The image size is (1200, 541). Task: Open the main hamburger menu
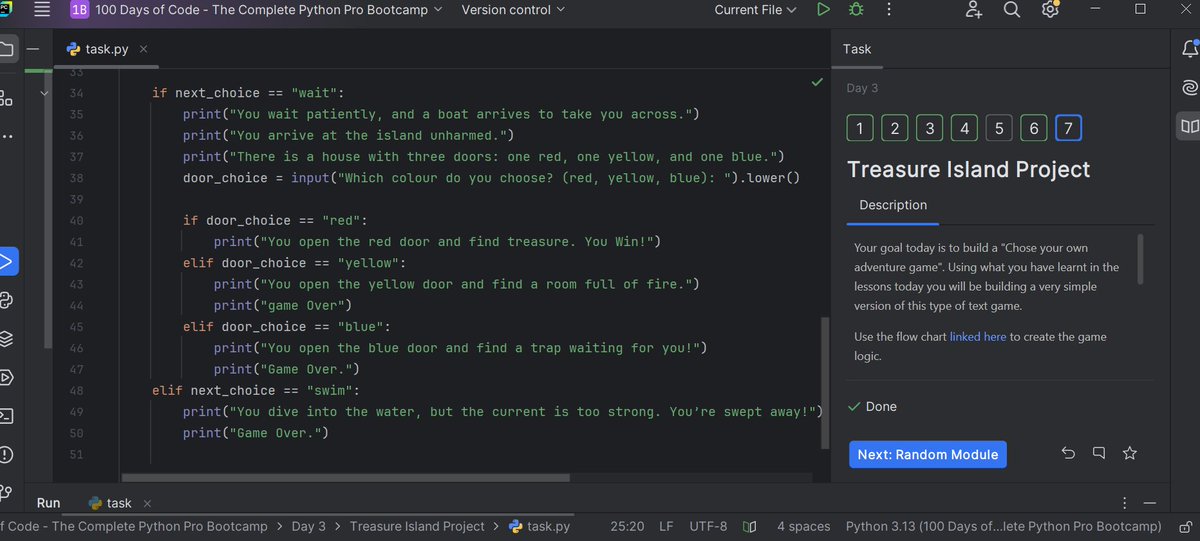(42, 10)
